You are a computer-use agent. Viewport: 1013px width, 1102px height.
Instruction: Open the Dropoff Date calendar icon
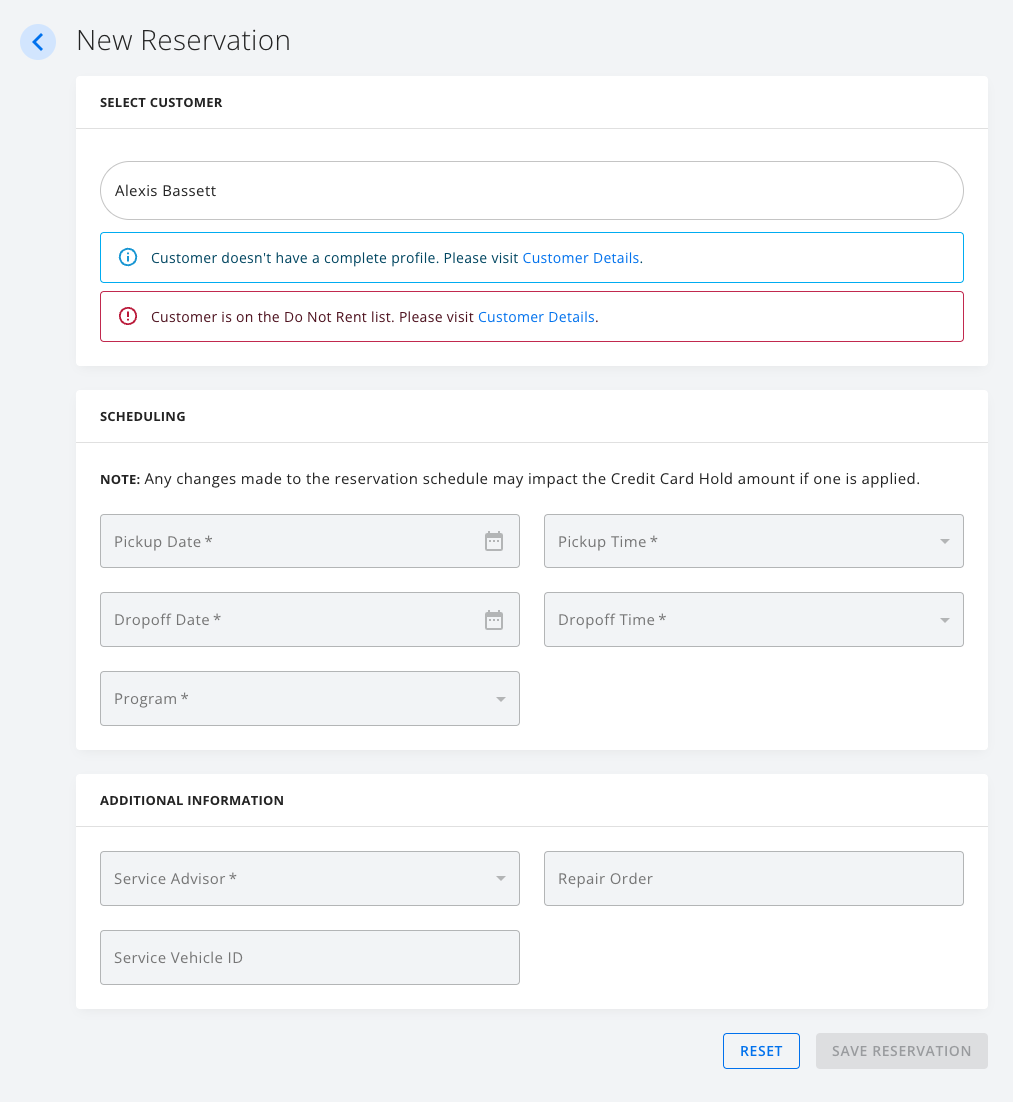[x=493, y=619]
